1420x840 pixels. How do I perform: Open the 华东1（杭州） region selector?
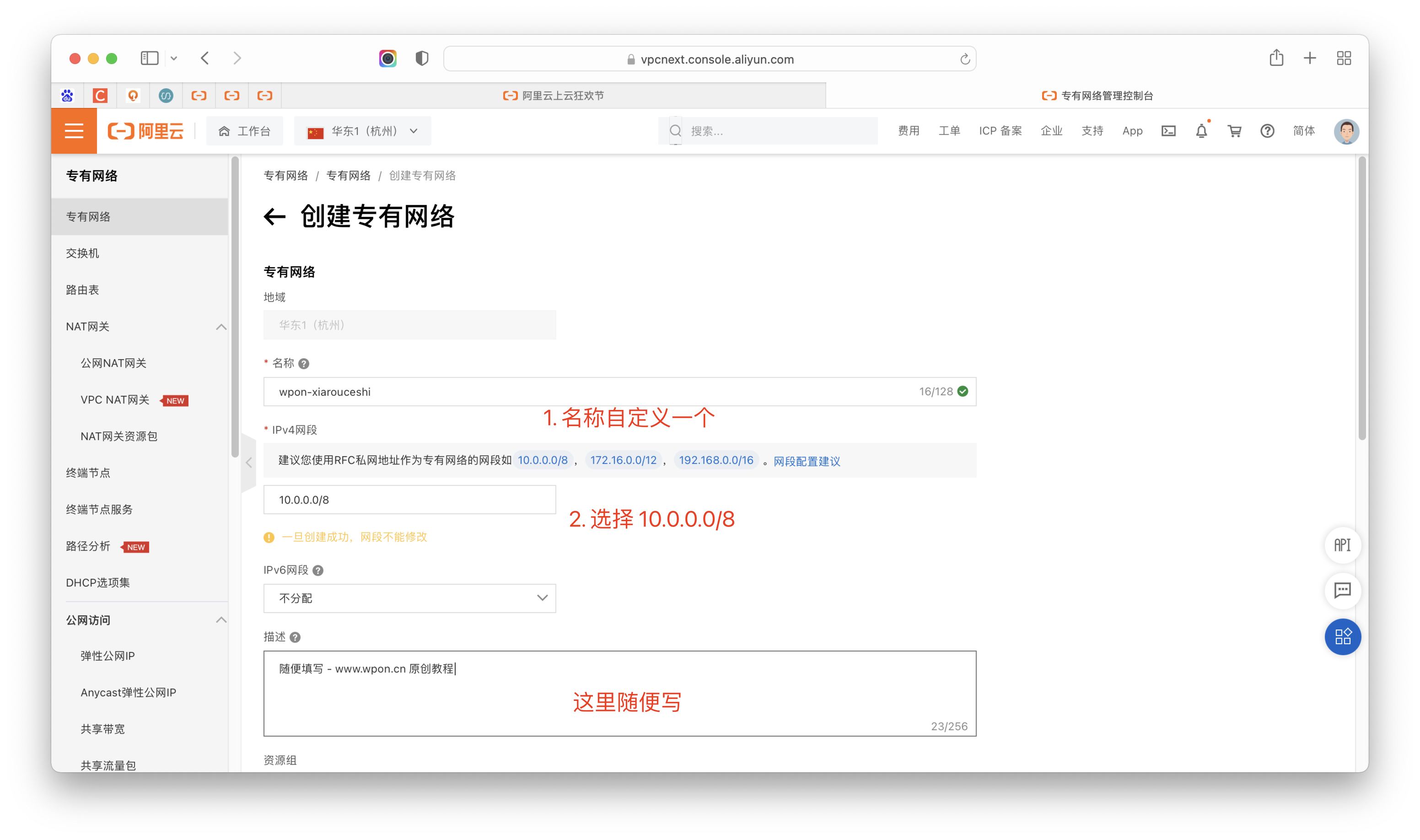362,131
